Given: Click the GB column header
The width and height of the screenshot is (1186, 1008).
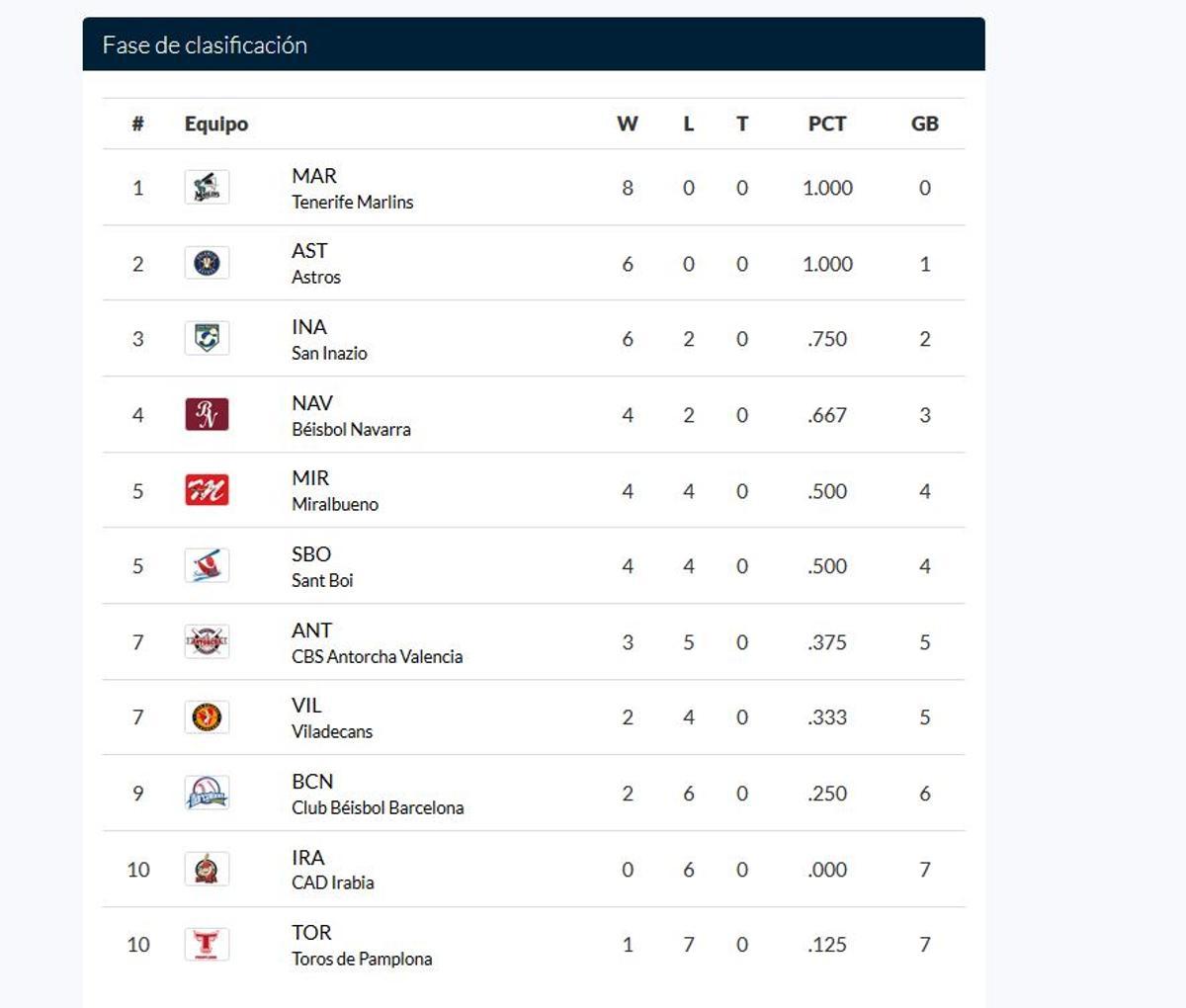Looking at the screenshot, I should point(924,124).
